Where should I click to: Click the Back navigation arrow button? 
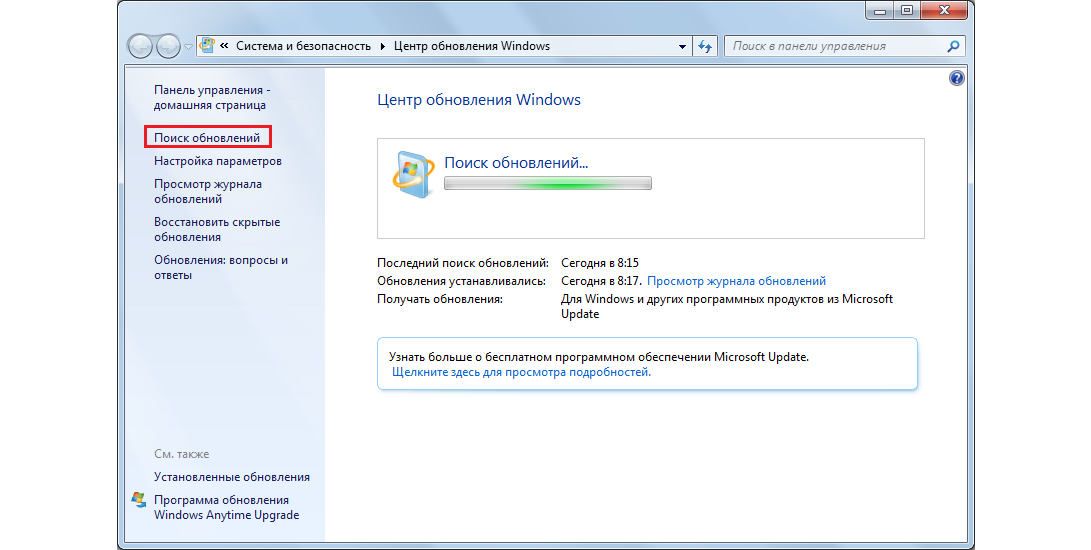(x=141, y=47)
